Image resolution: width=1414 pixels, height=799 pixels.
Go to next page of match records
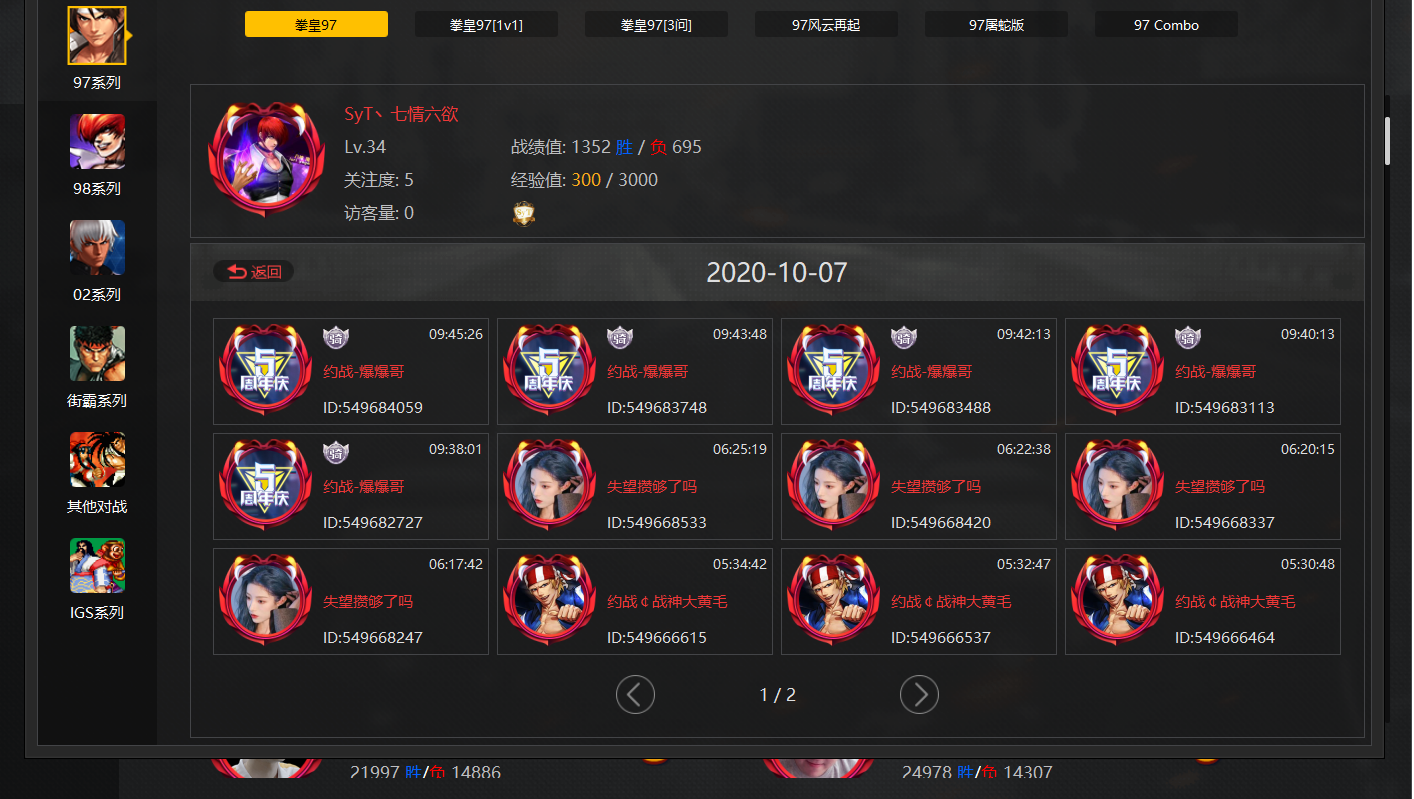919,694
